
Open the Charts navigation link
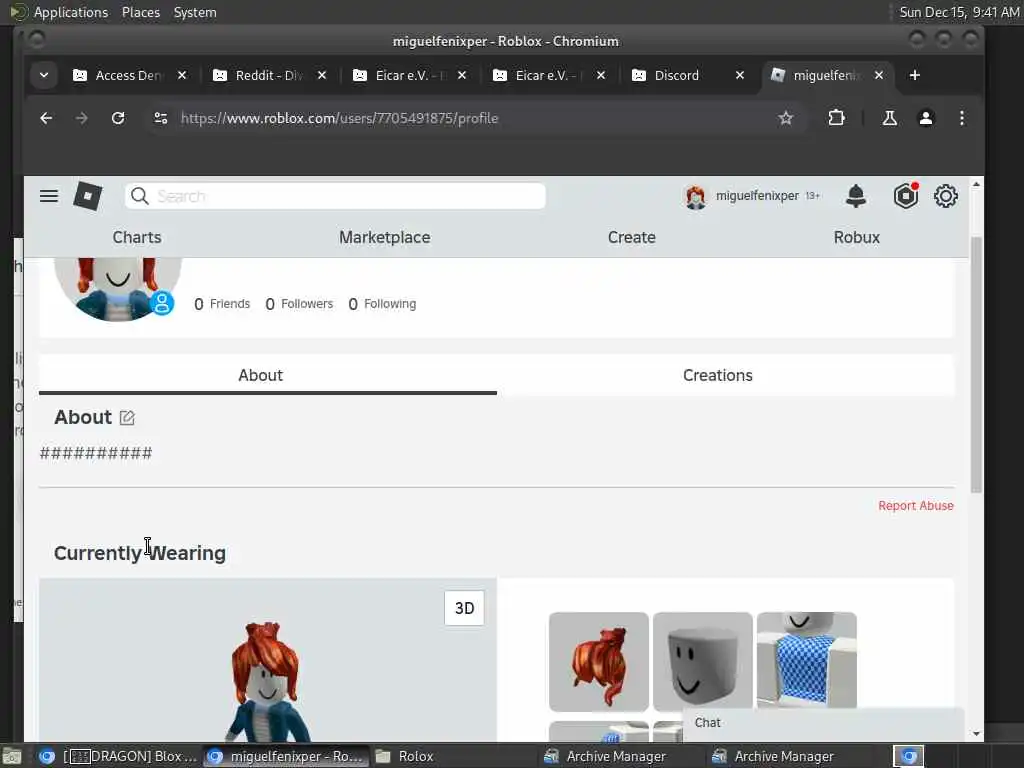pyautogui.click(x=136, y=238)
